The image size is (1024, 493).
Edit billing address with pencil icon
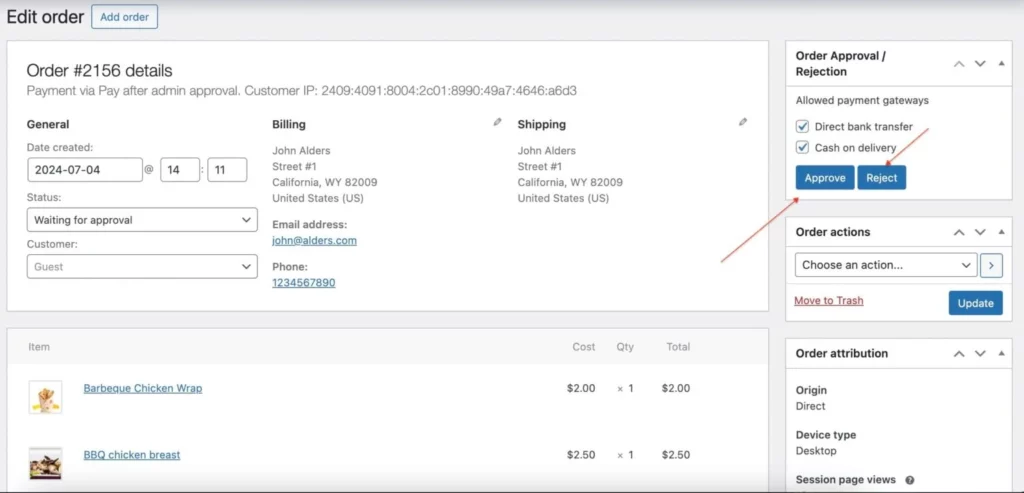point(498,122)
